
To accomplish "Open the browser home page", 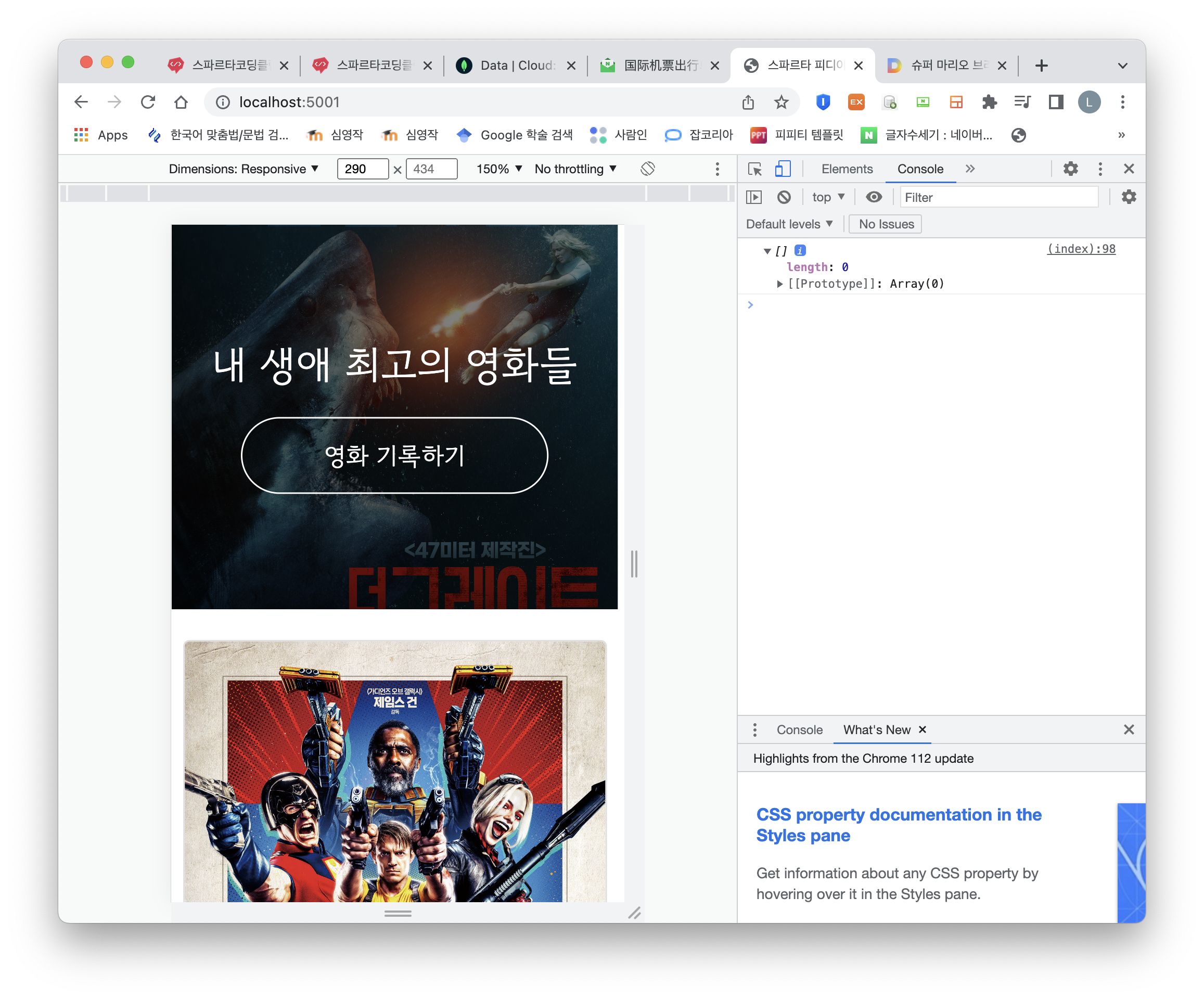I will click(181, 102).
